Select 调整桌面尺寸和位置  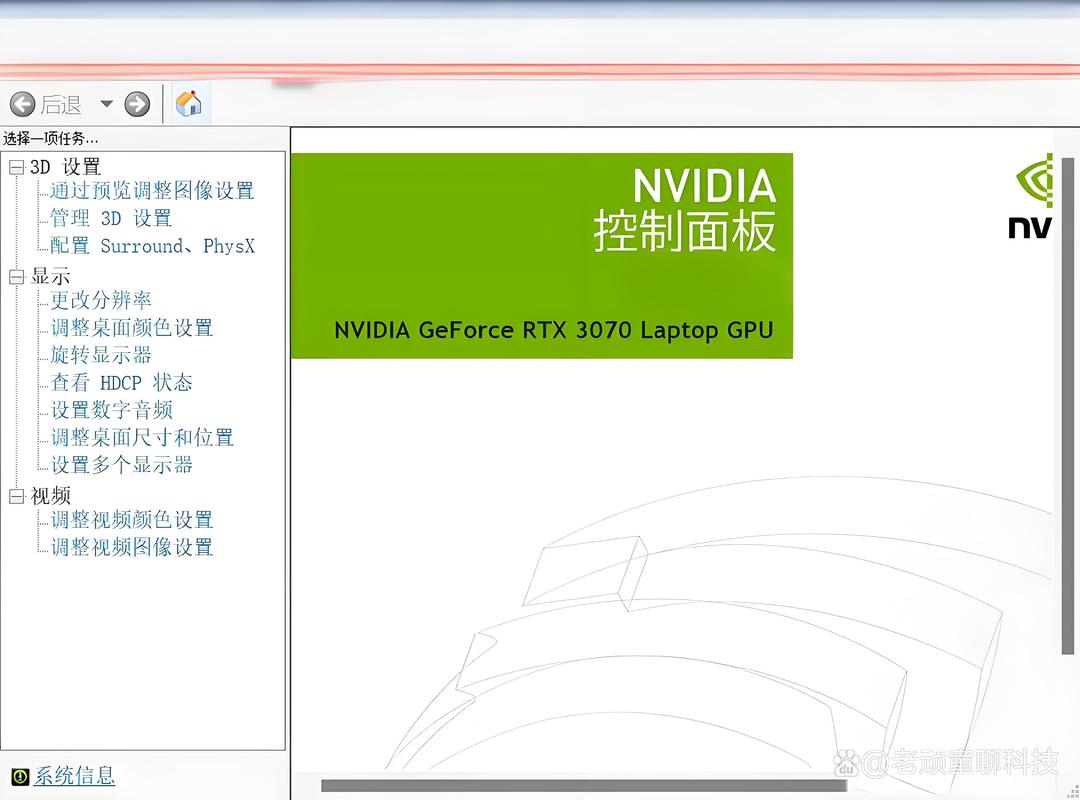coord(142,438)
